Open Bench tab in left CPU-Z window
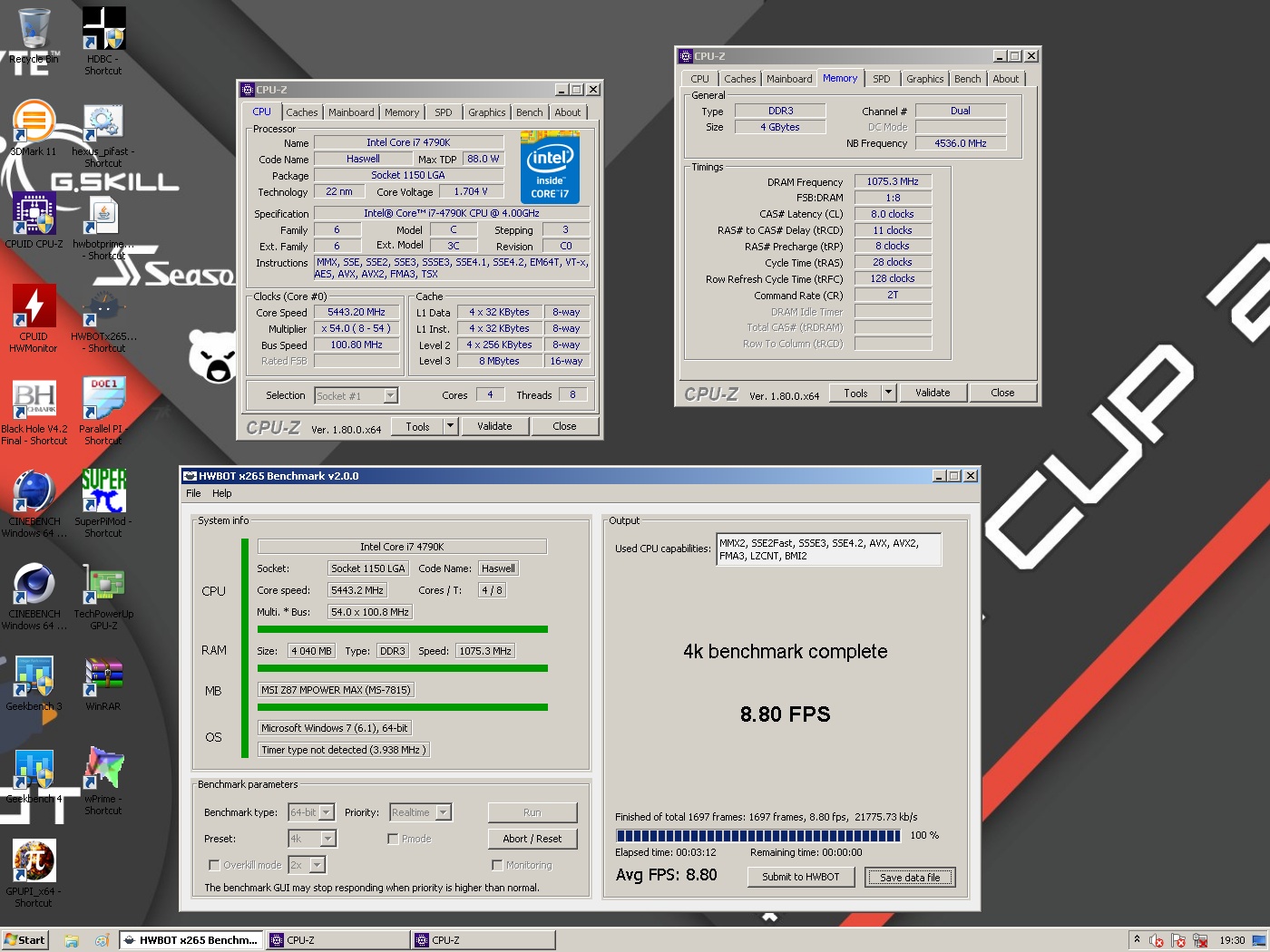Image resolution: width=1270 pixels, height=952 pixels. [x=530, y=112]
